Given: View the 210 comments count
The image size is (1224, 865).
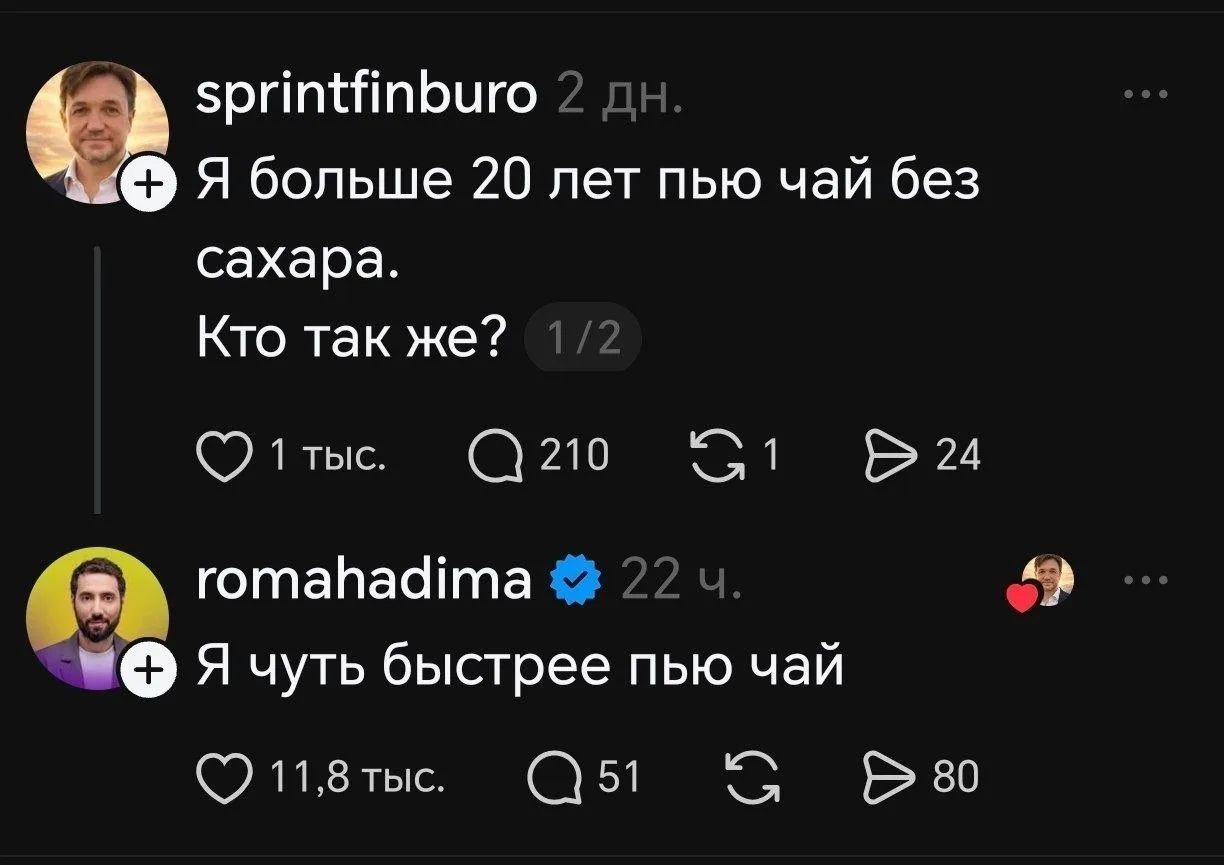Looking at the screenshot, I should 576,454.
